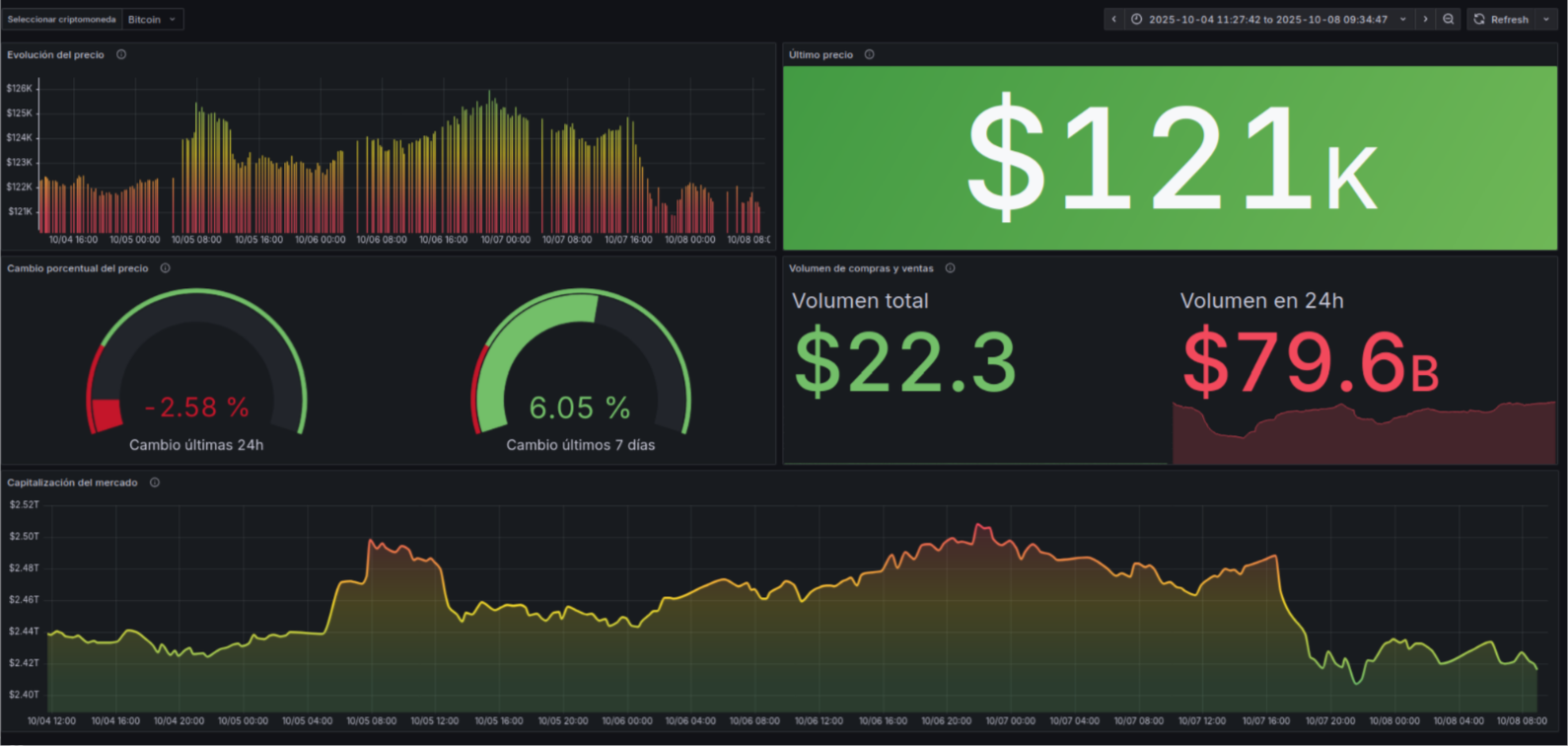
Task: Click the Último precio panel title
Action: 820,55
